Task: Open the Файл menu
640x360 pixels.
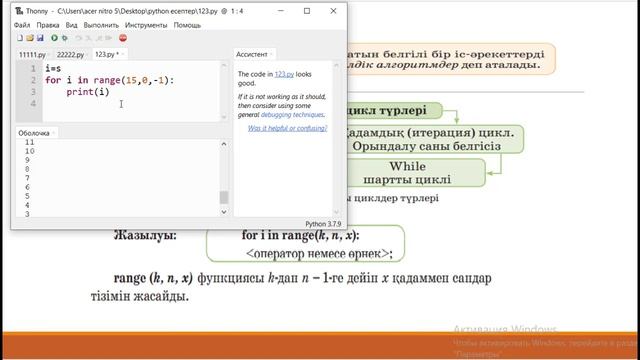Action: [22, 25]
